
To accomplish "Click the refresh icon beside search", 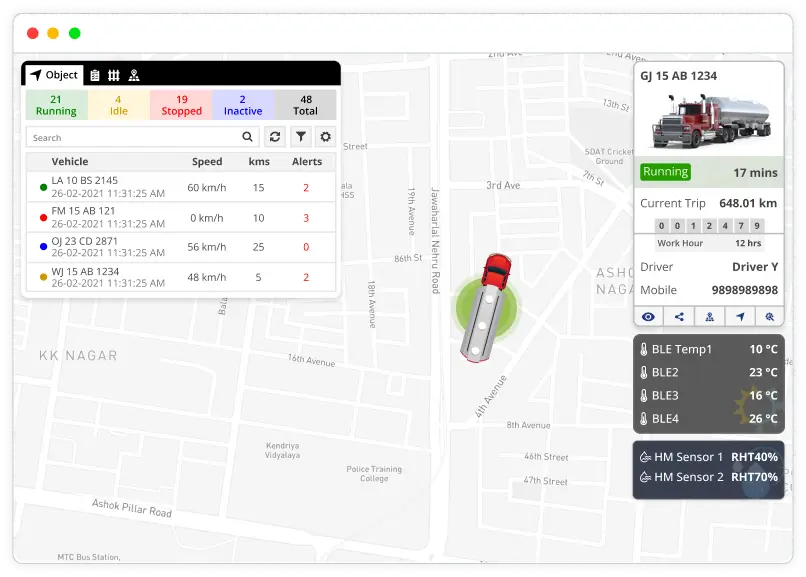I will (275, 137).
